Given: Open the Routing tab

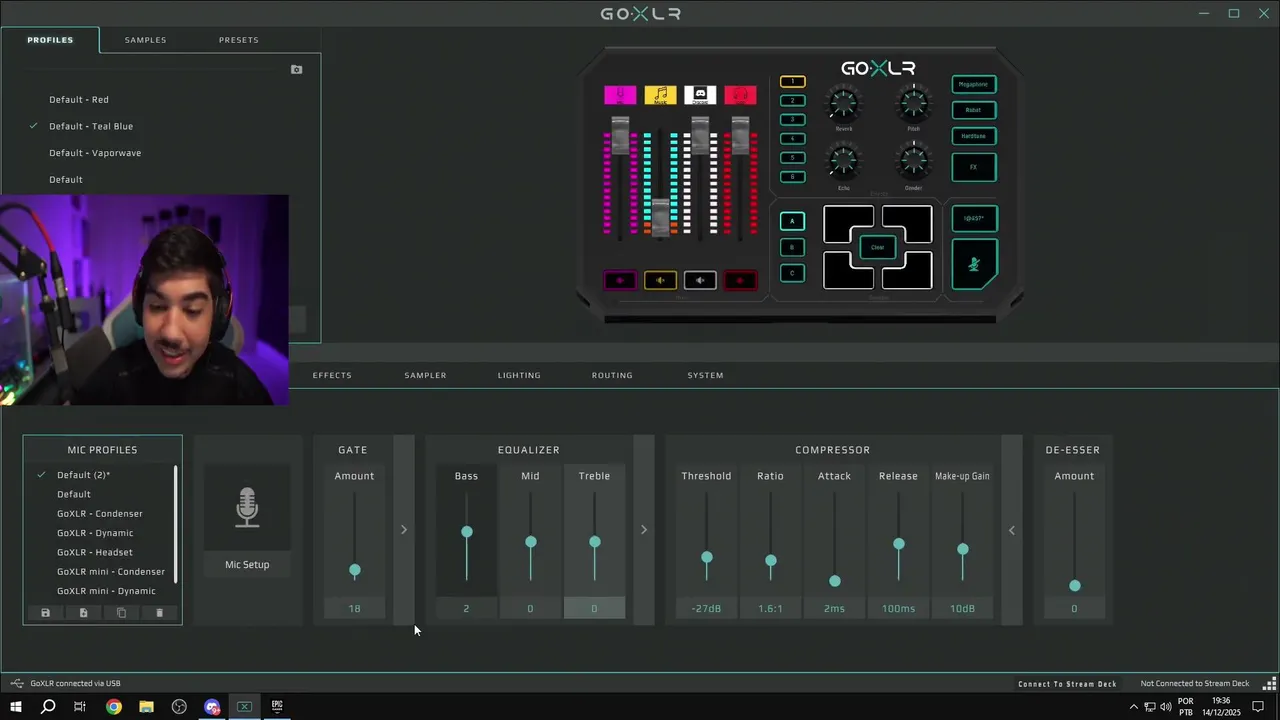Looking at the screenshot, I should pos(612,375).
